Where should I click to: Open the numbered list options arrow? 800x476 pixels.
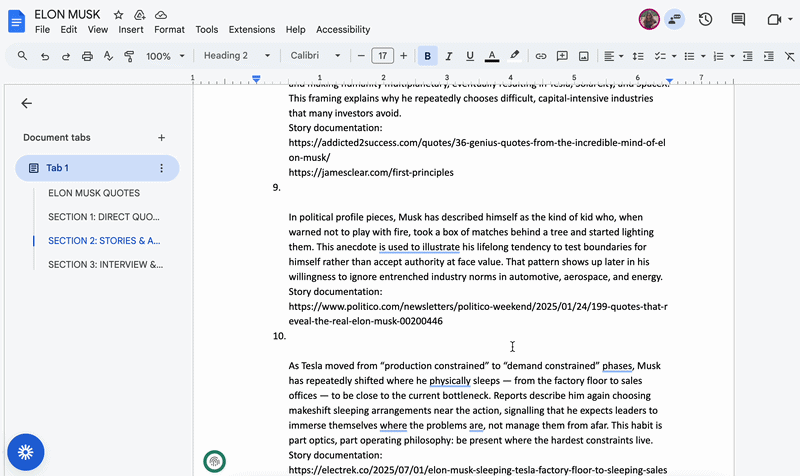732,56
